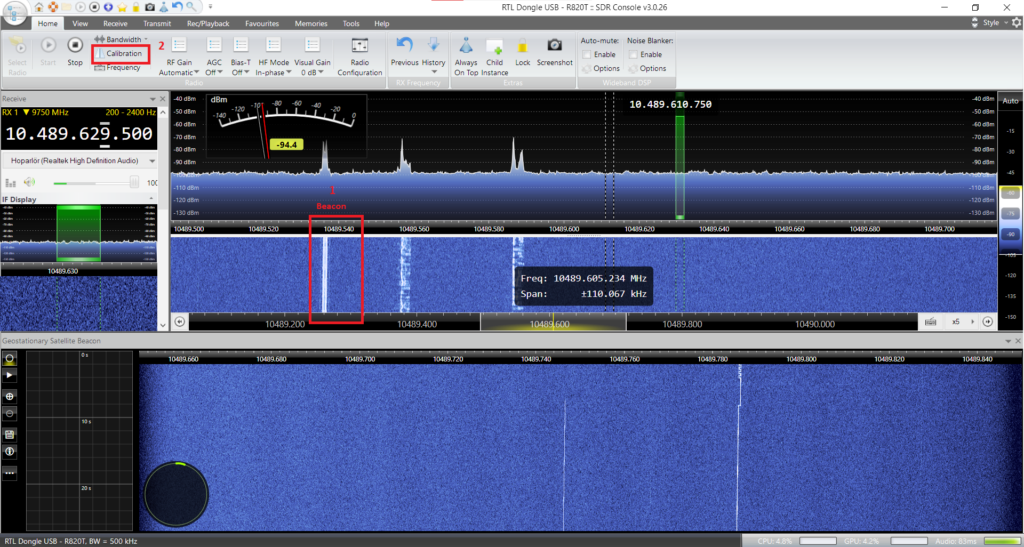The width and height of the screenshot is (1024, 547).
Task: Open the Memories ribbon tab
Action: 310,22
